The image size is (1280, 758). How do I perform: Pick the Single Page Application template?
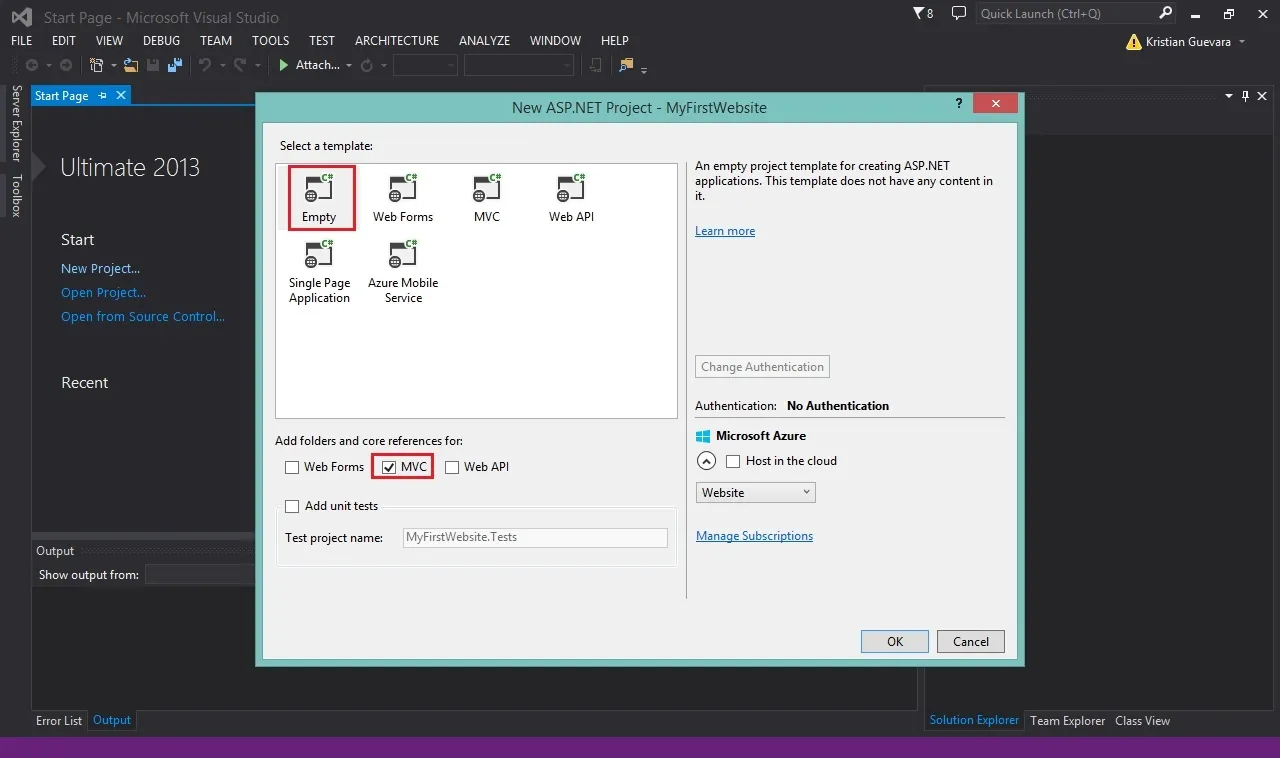tap(319, 272)
